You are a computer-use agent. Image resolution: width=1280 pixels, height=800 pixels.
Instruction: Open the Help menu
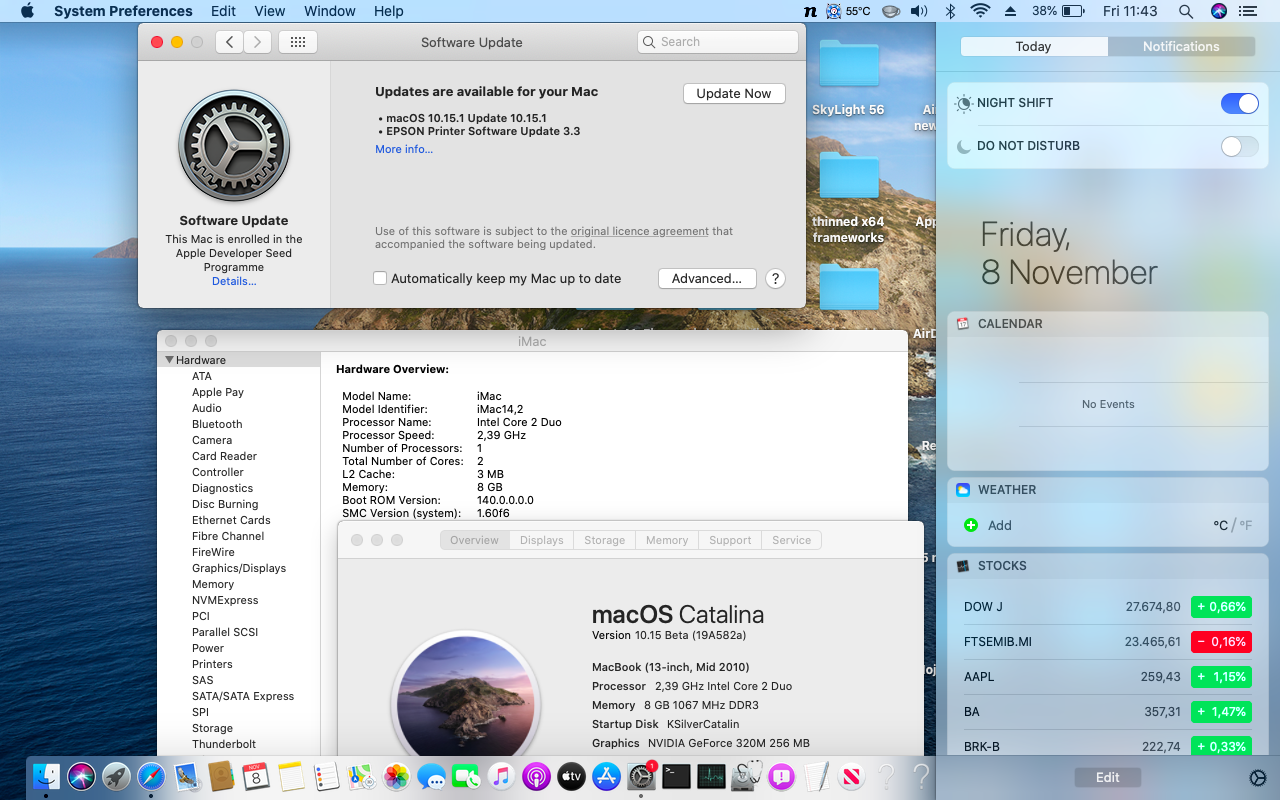(388, 11)
